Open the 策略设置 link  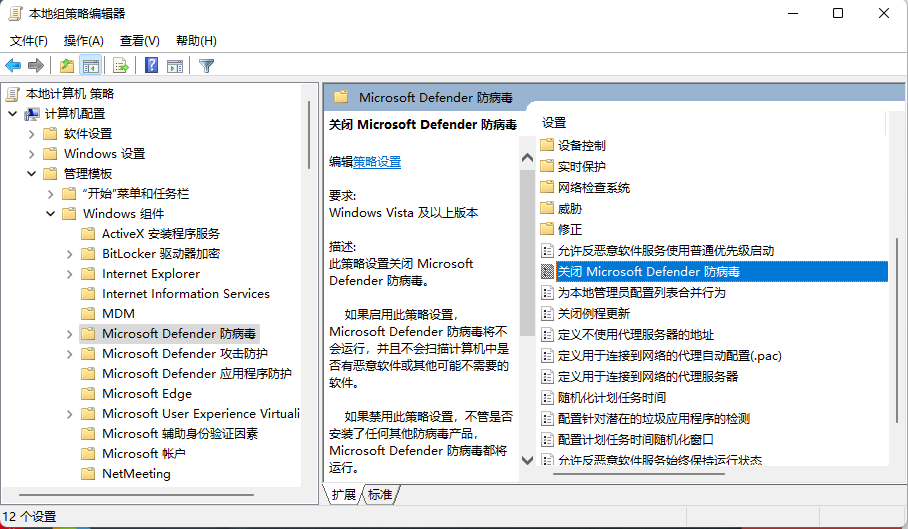377,162
